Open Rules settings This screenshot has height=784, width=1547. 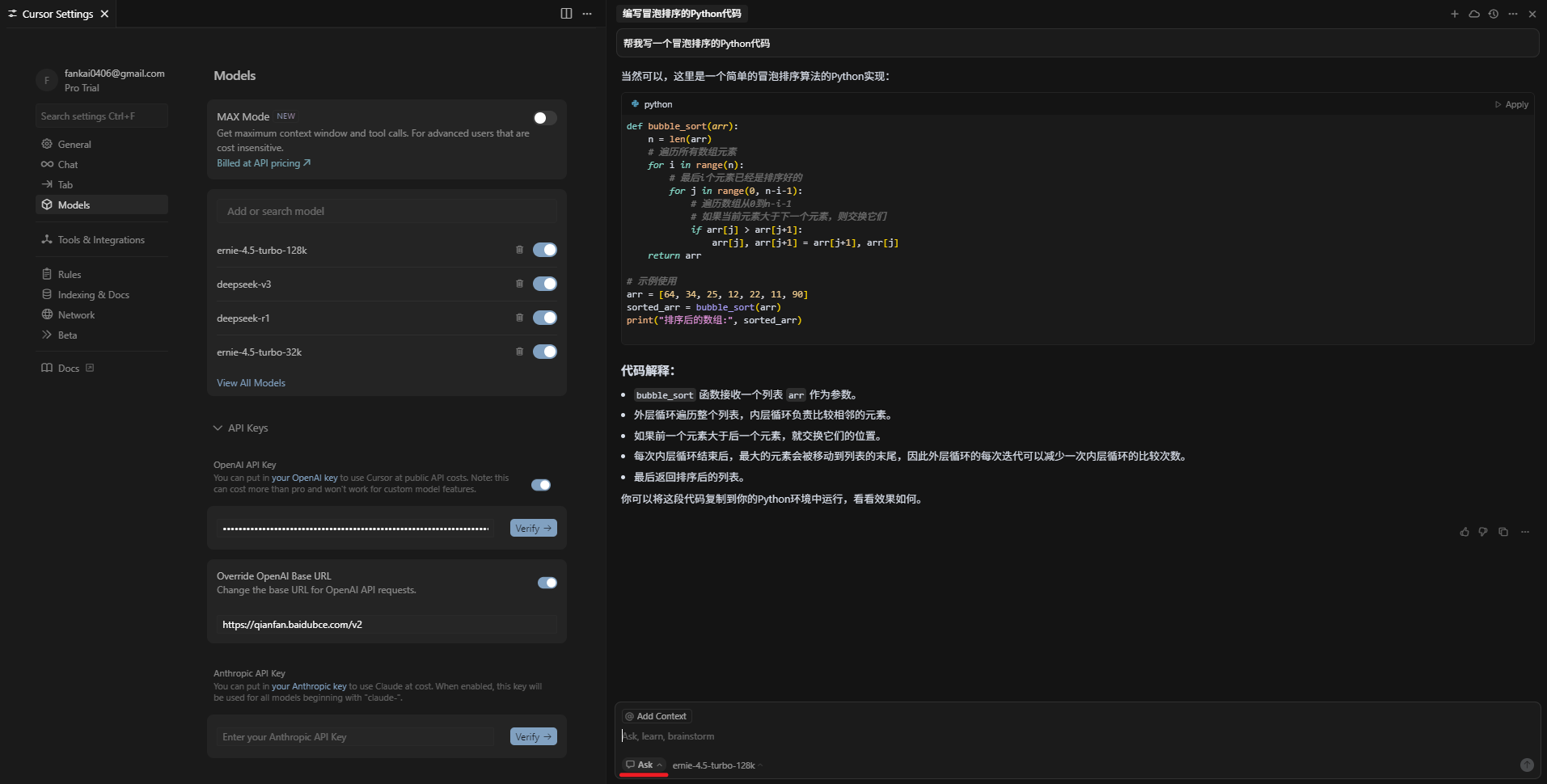(102, 274)
